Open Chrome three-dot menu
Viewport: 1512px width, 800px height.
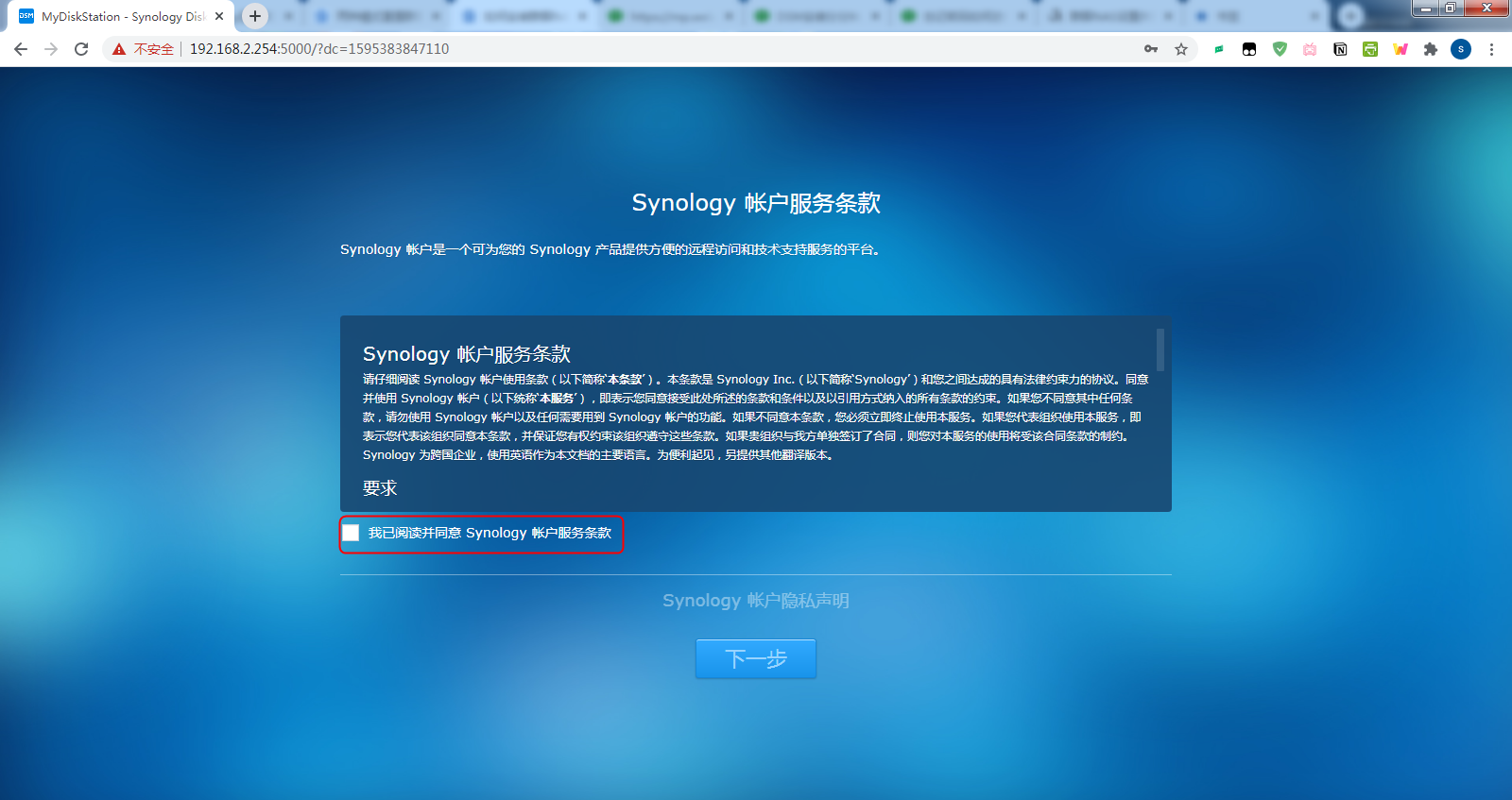(1491, 49)
